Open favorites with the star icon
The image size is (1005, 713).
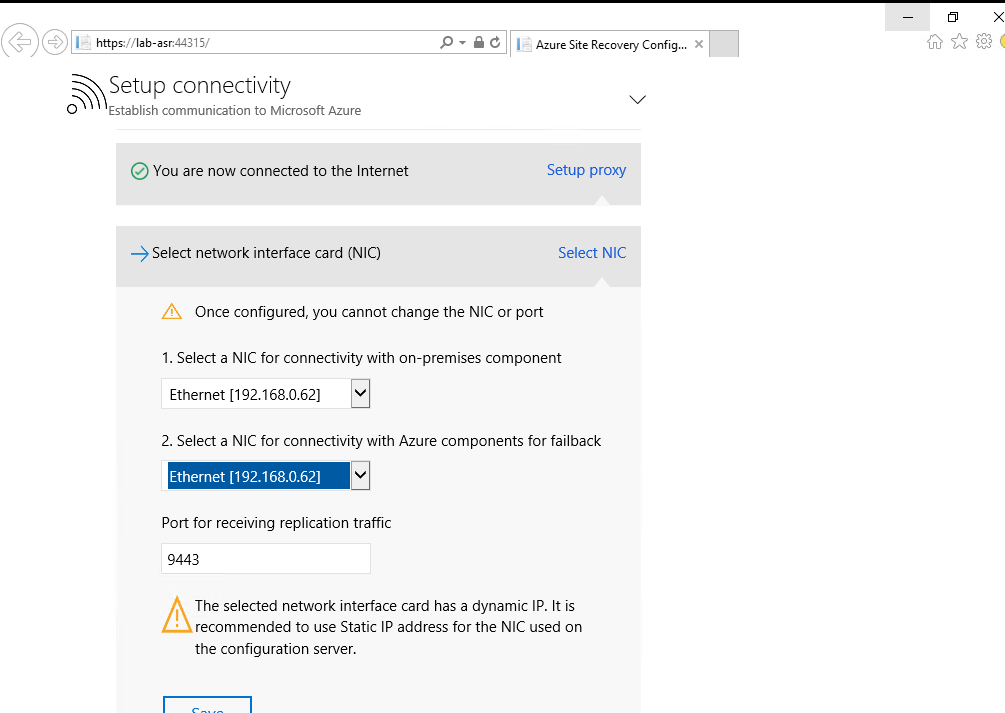click(x=959, y=42)
